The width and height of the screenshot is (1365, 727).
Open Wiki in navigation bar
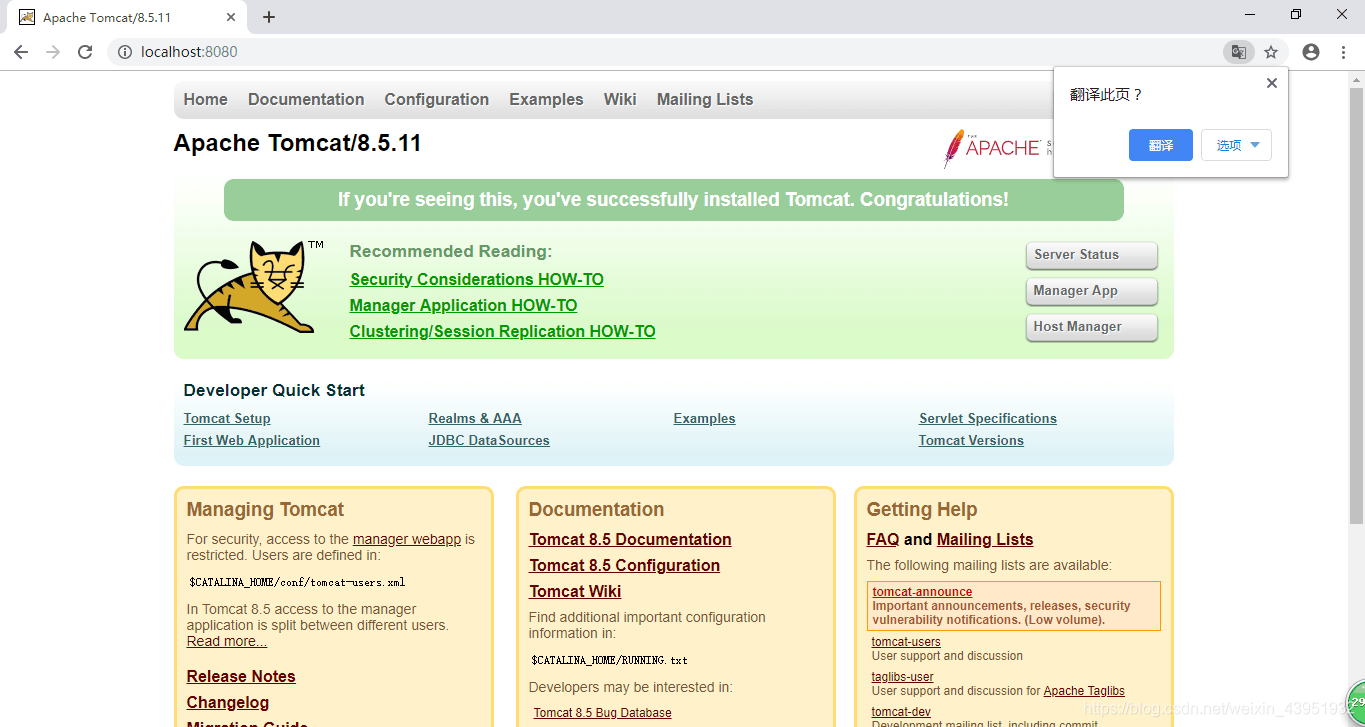pyautogui.click(x=620, y=99)
